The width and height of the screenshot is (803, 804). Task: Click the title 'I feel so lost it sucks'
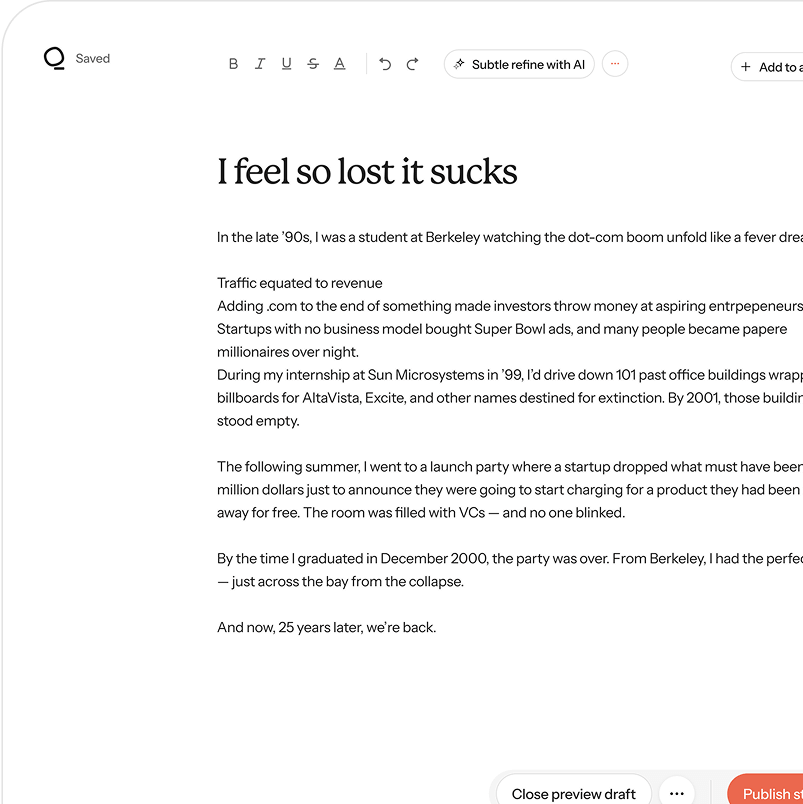point(367,172)
